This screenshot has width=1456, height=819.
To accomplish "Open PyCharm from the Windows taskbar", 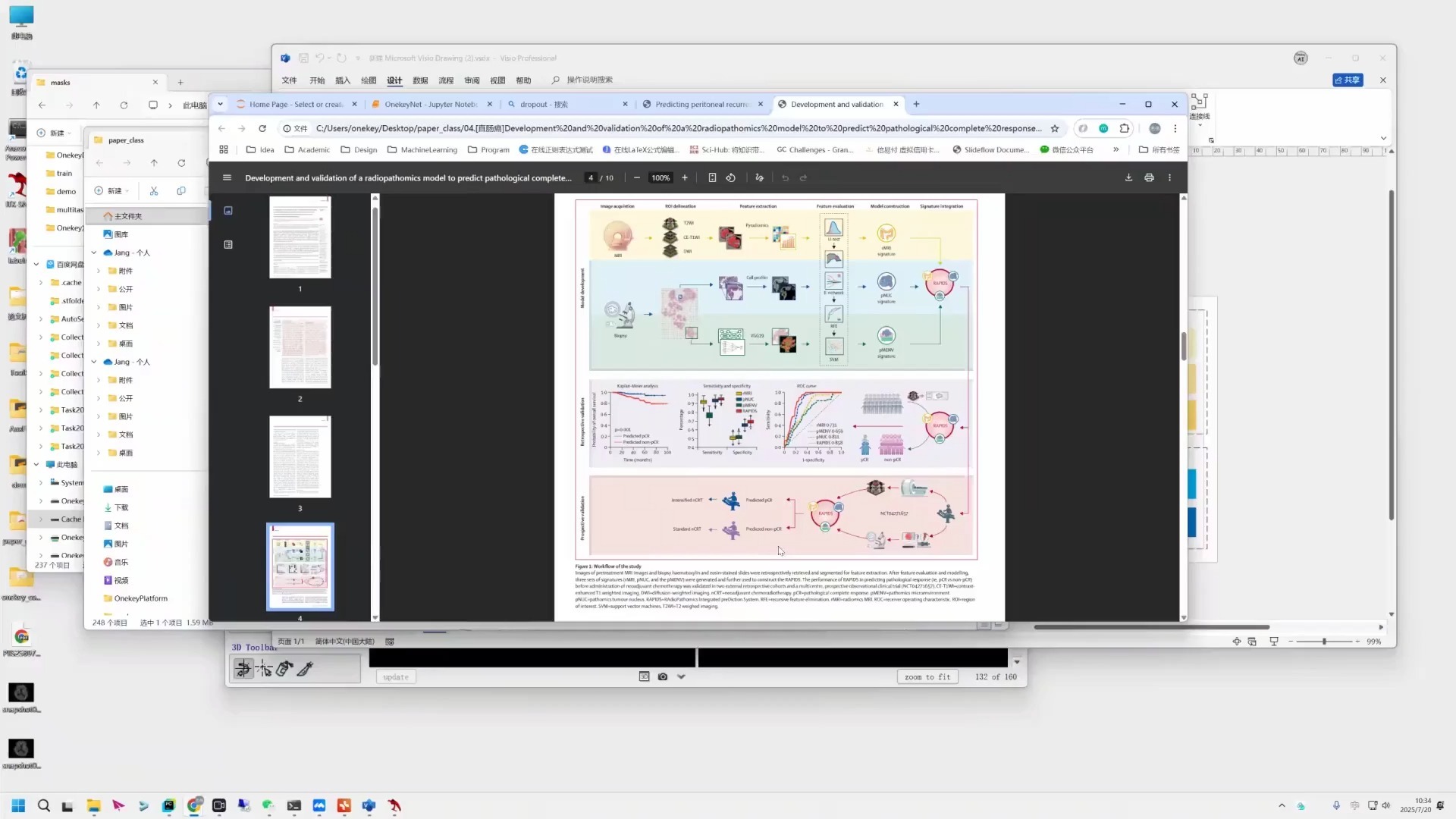I will click(168, 805).
